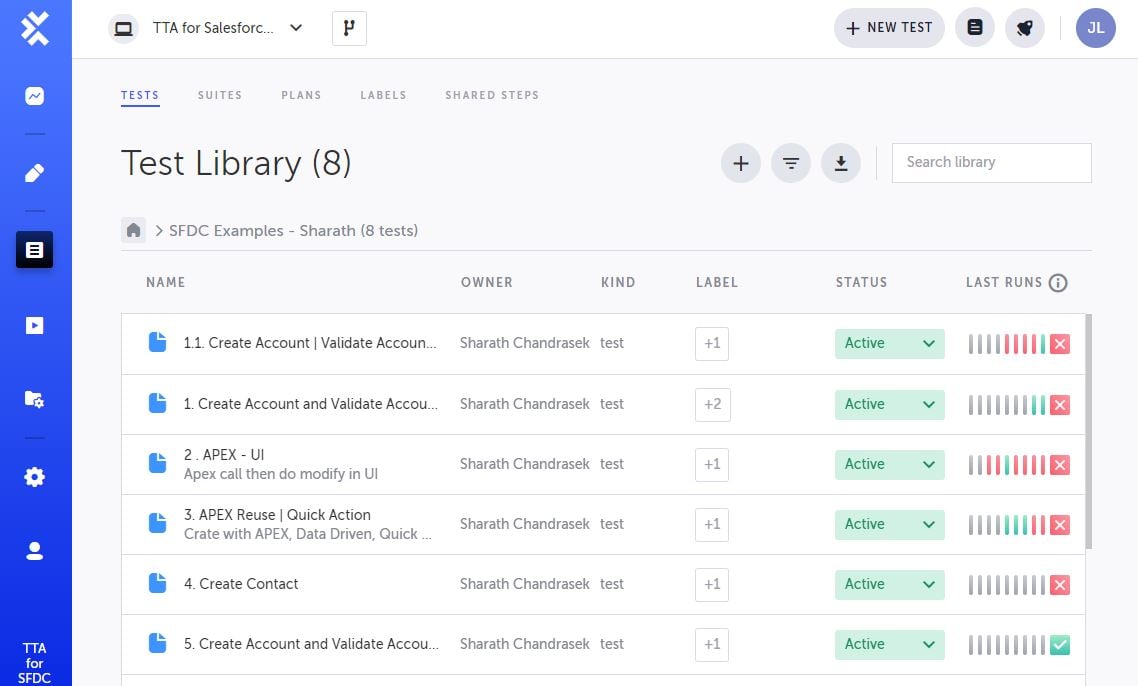Click the Search library input field
This screenshot has height=686, width=1138.
tap(990, 163)
